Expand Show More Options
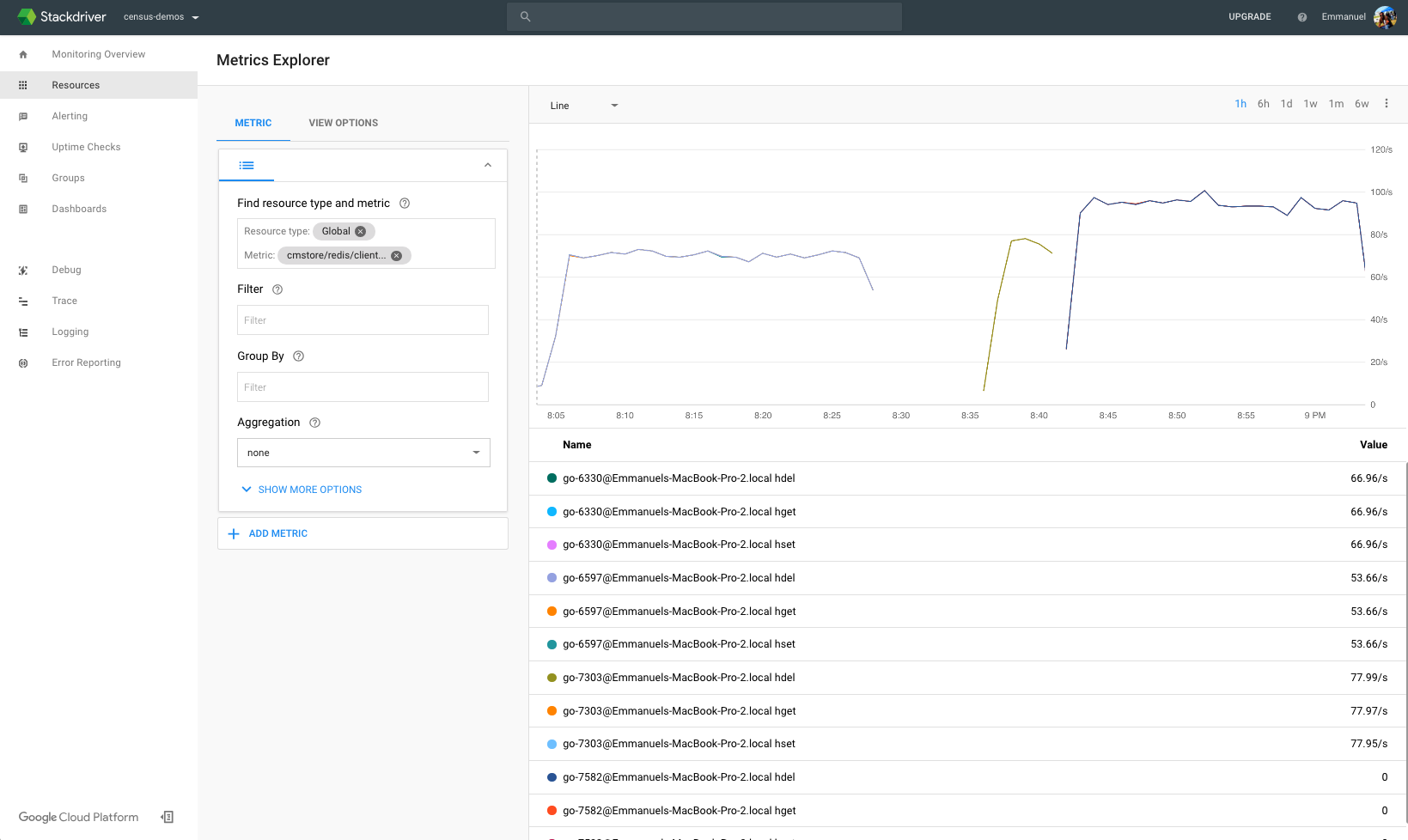Screen dimensions: 1408x840 (x=302, y=490)
